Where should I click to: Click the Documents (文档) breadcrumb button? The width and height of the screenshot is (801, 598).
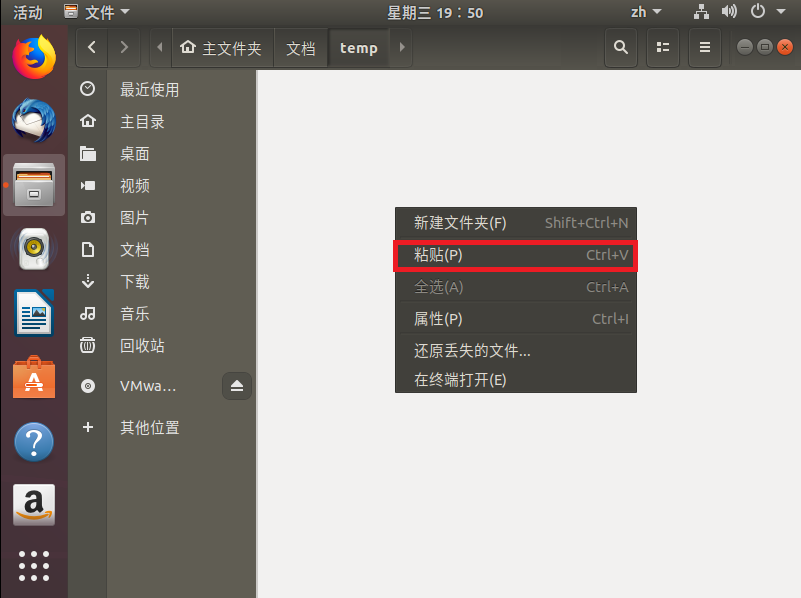(300, 48)
